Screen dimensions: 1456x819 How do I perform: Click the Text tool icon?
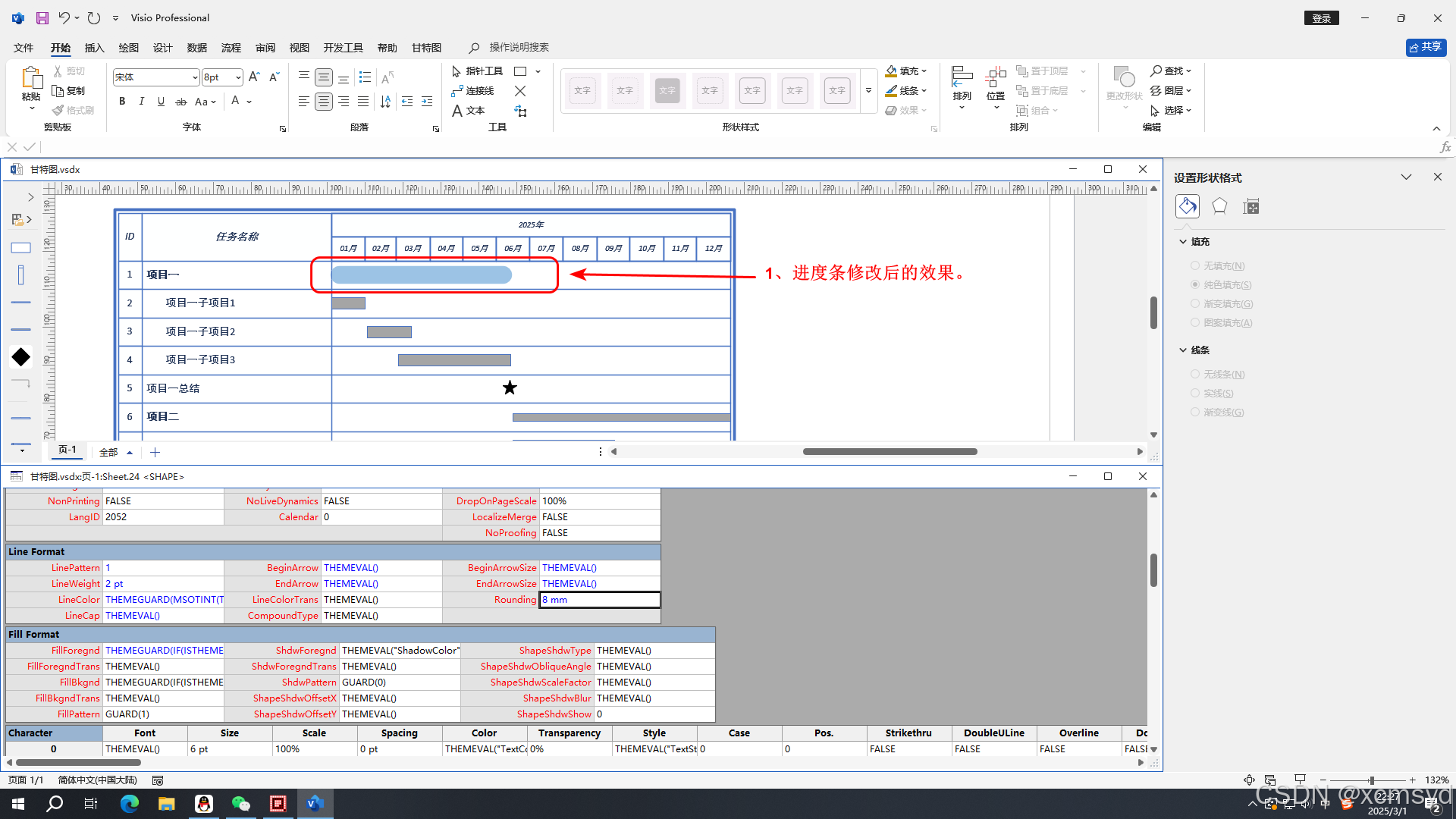pyautogui.click(x=457, y=111)
